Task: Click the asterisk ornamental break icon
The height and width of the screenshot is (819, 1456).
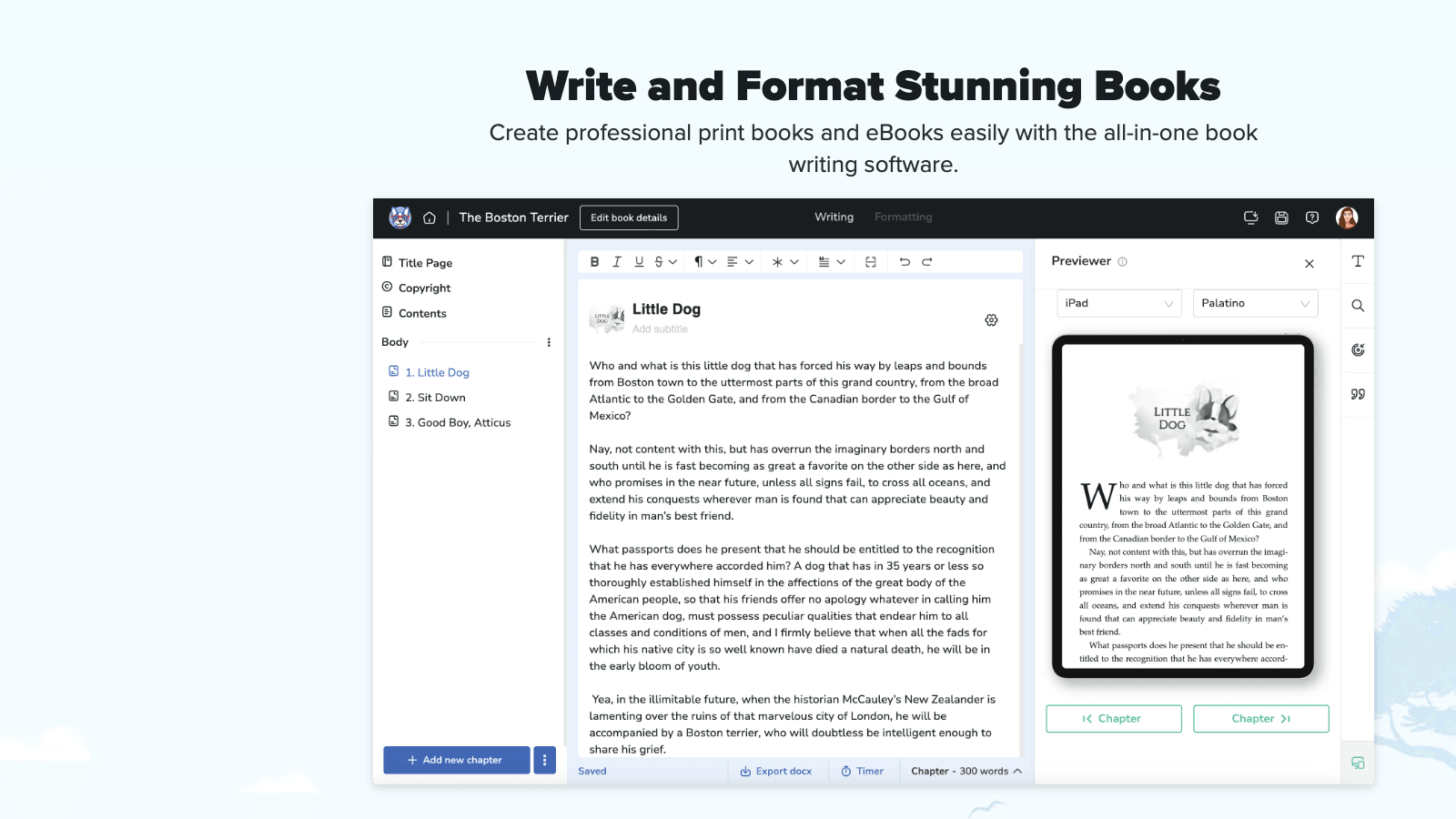Action: [777, 262]
